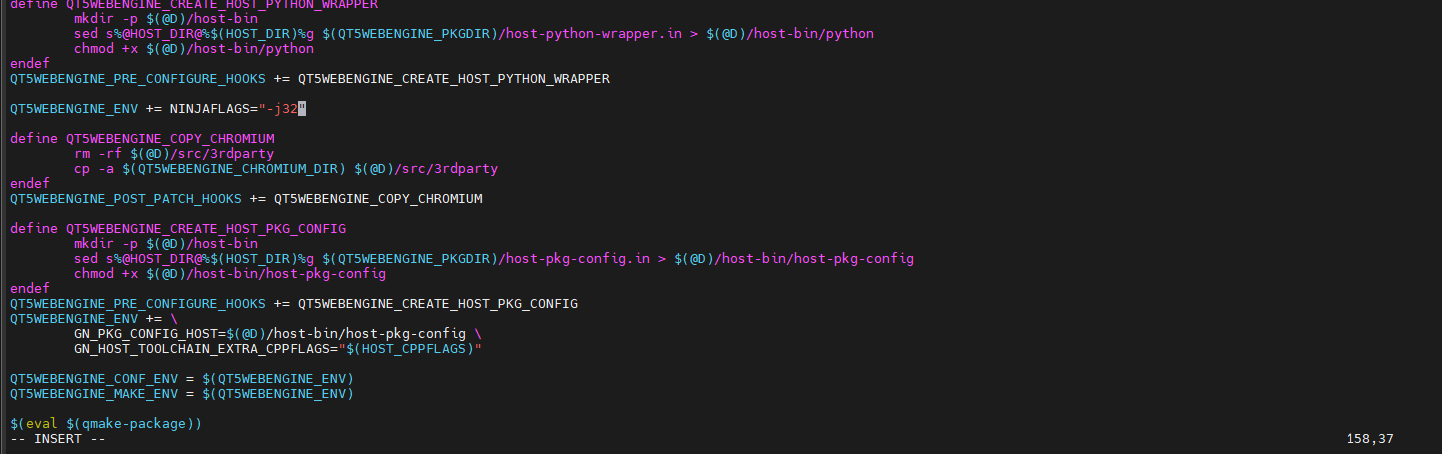Click the 158,37 cursor position indicator
The height and width of the screenshot is (454, 1442).
point(1370,438)
